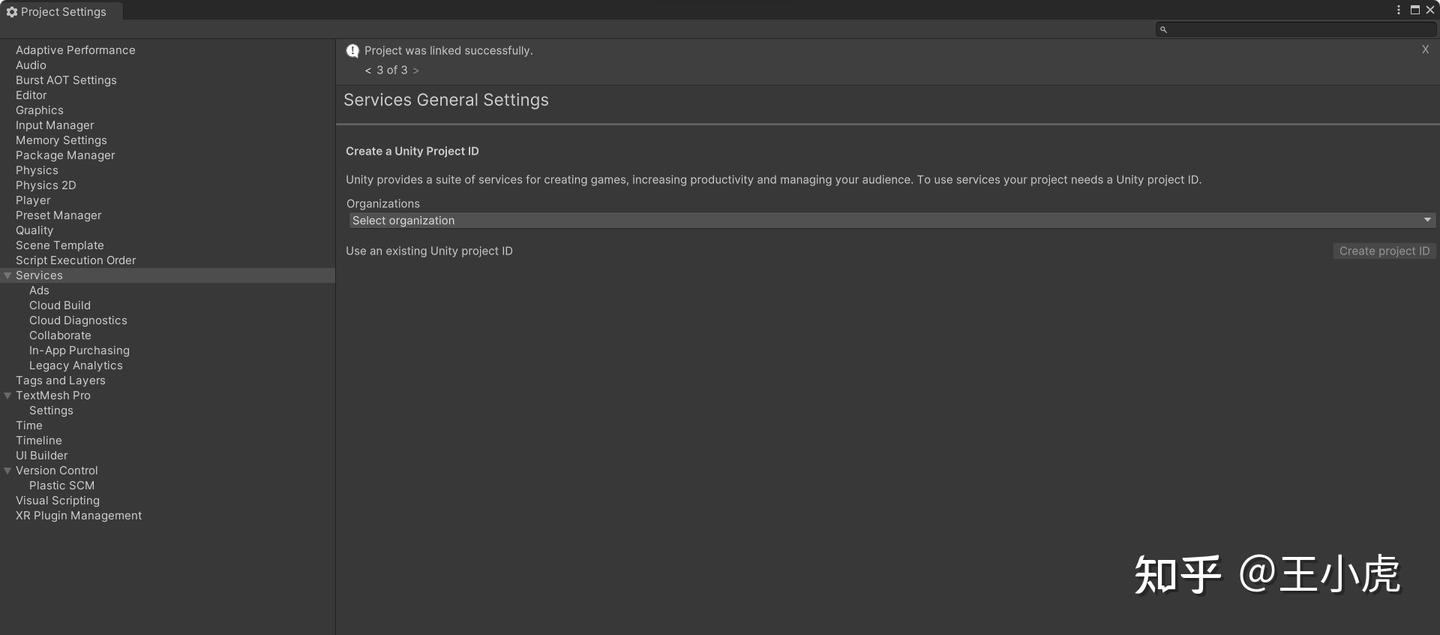Open Cloud Build settings

(60, 305)
